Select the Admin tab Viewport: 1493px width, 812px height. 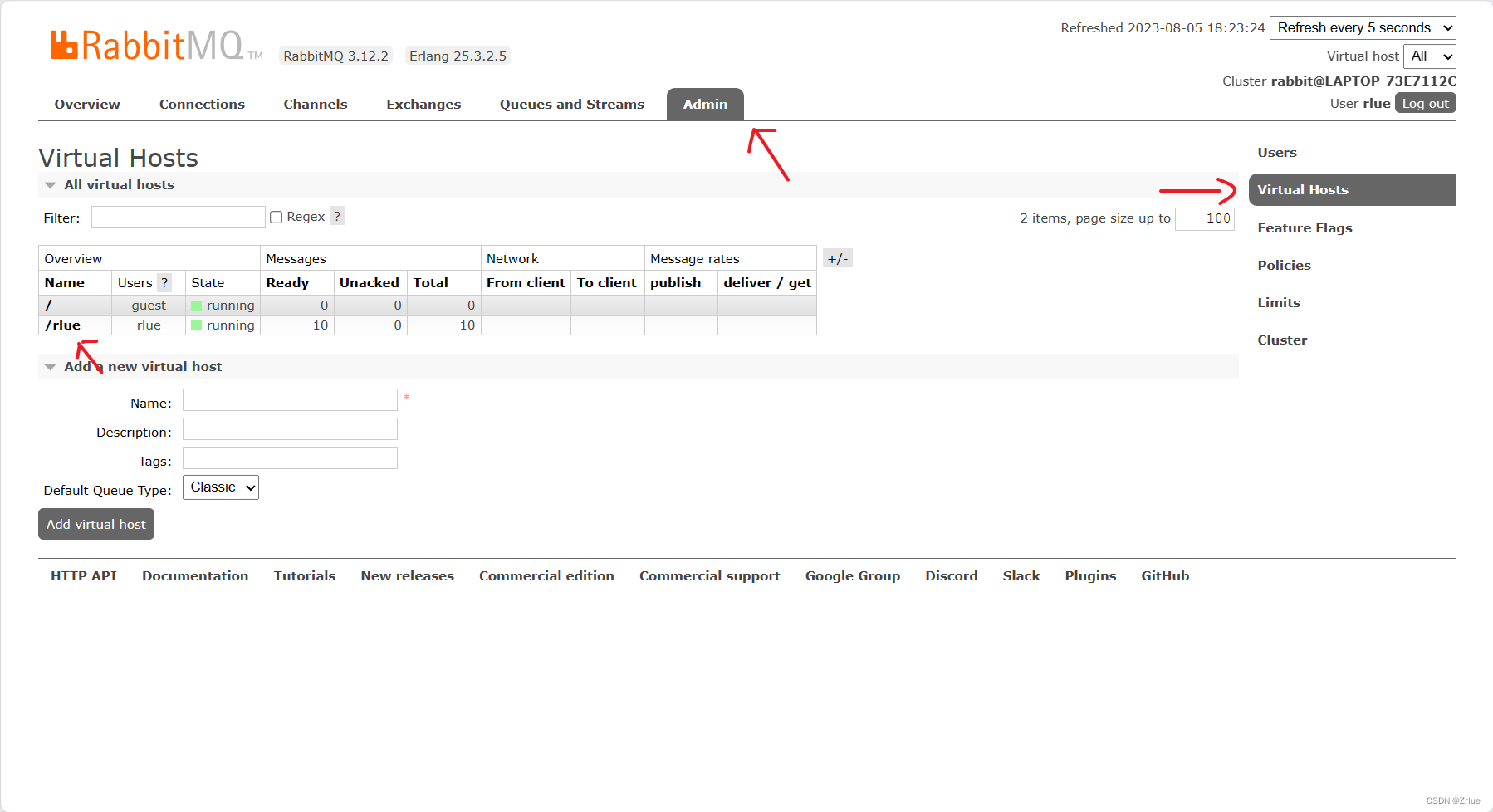705,104
